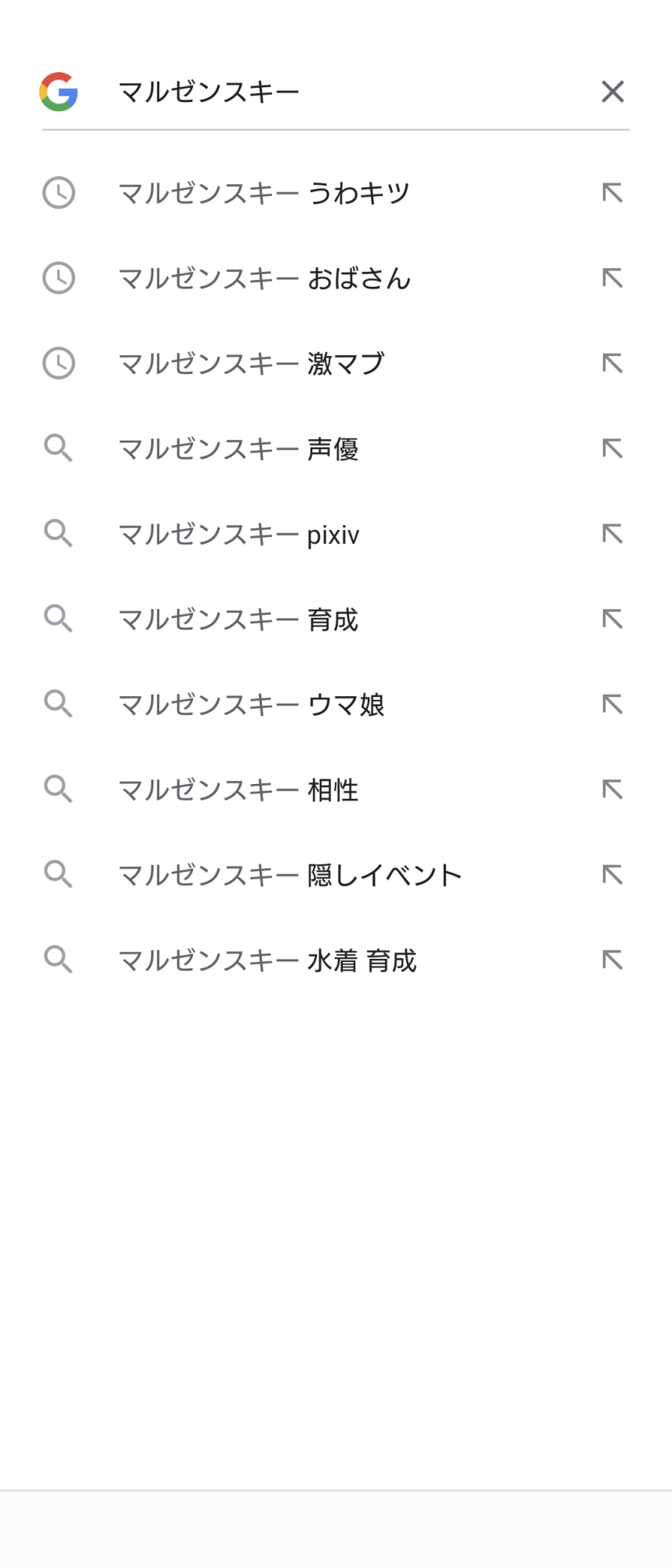The image size is (672, 1568).
Task: Insert 水着 育成 suggestion using arrow icon
Action: [612, 960]
